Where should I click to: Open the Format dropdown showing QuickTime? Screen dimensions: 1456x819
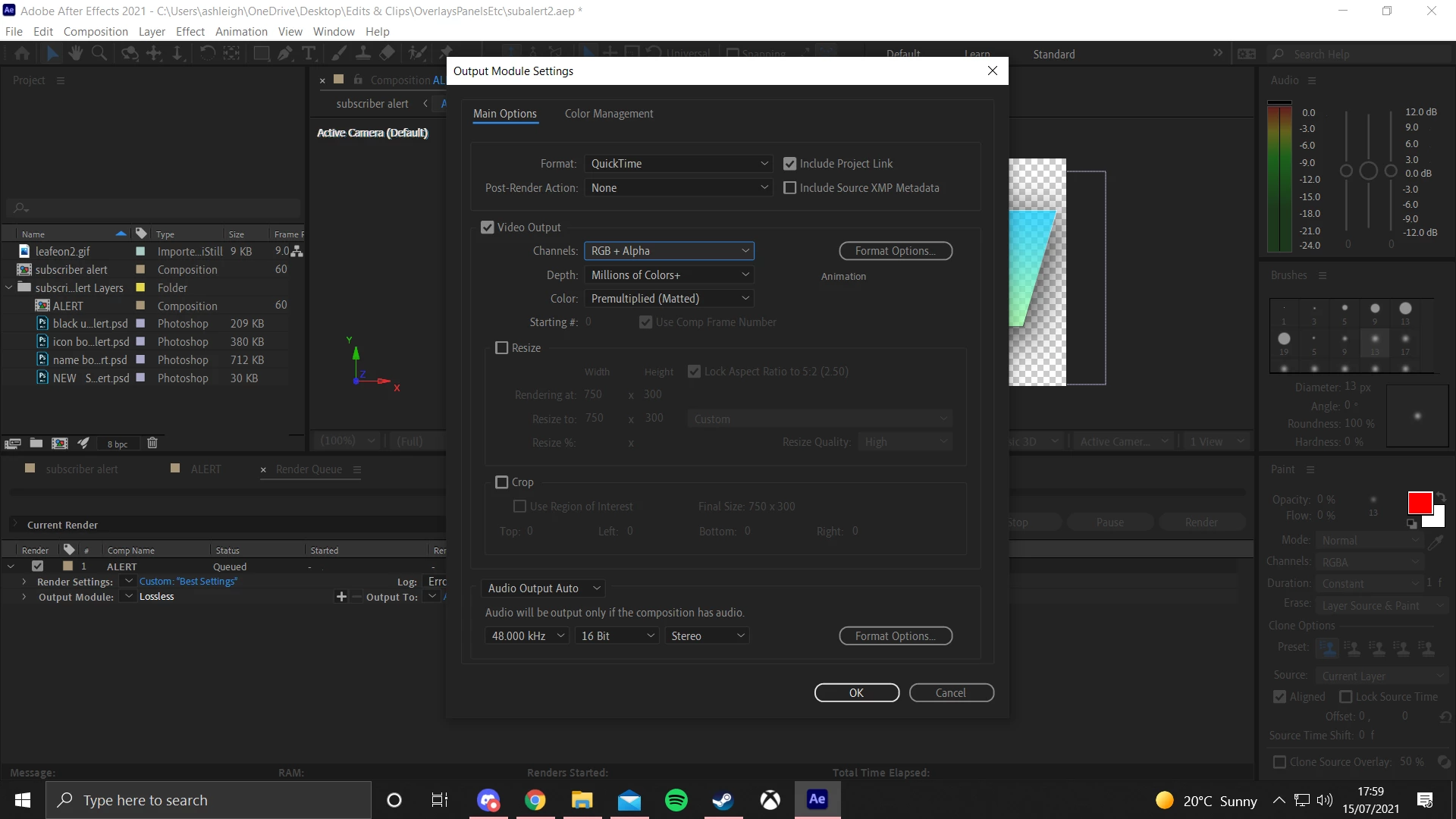click(x=679, y=164)
